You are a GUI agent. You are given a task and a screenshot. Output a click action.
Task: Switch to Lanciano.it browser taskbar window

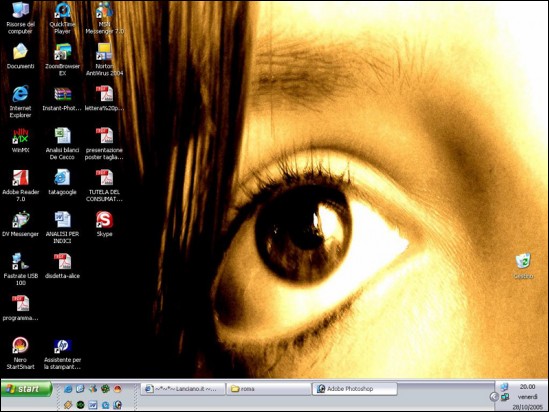(x=182, y=389)
